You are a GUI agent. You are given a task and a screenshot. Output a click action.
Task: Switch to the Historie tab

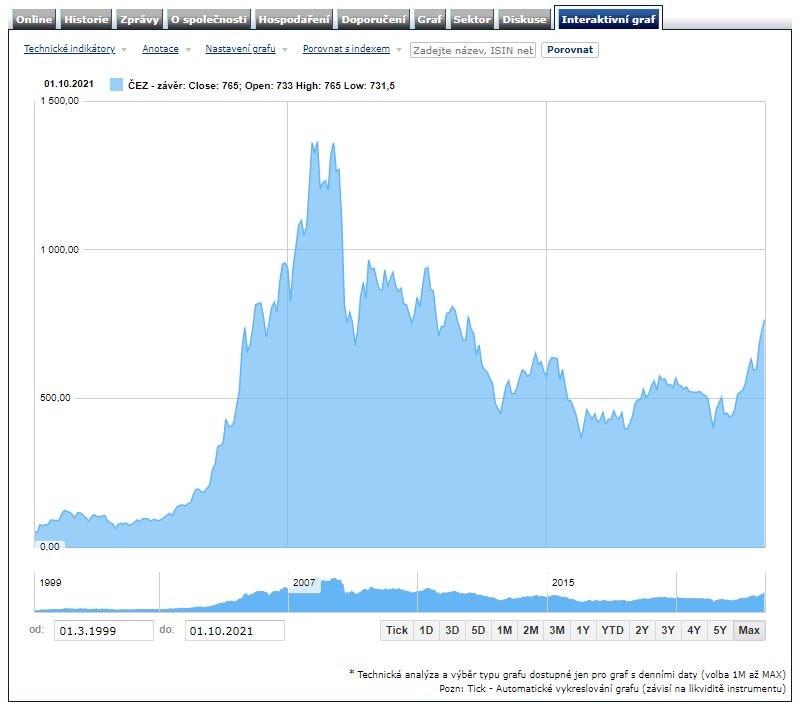(86, 19)
